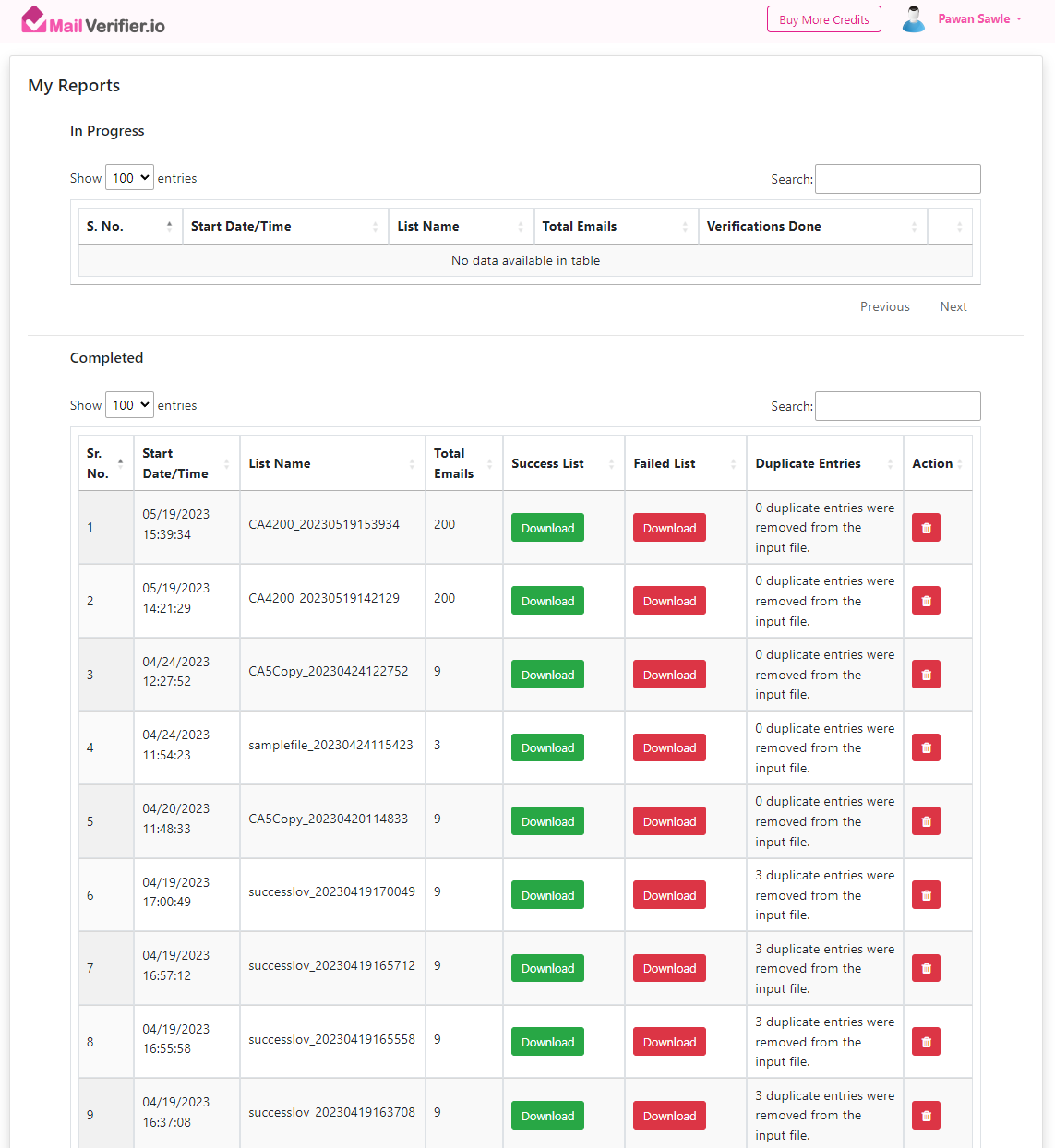Download failed list for samplefile_20230424115423
This screenshot has height=1148, width=1055.
click(669, 747)
